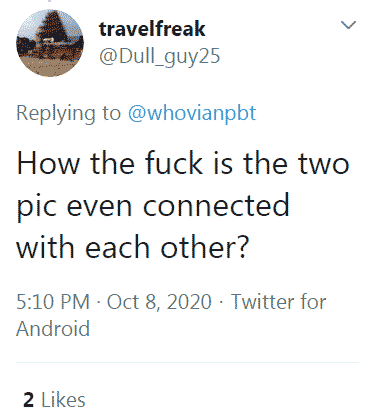The height and width of the screenshot is (419, 378).
Task: Click the word 'connected' in the tweet
Action: [x=216, y=205]
